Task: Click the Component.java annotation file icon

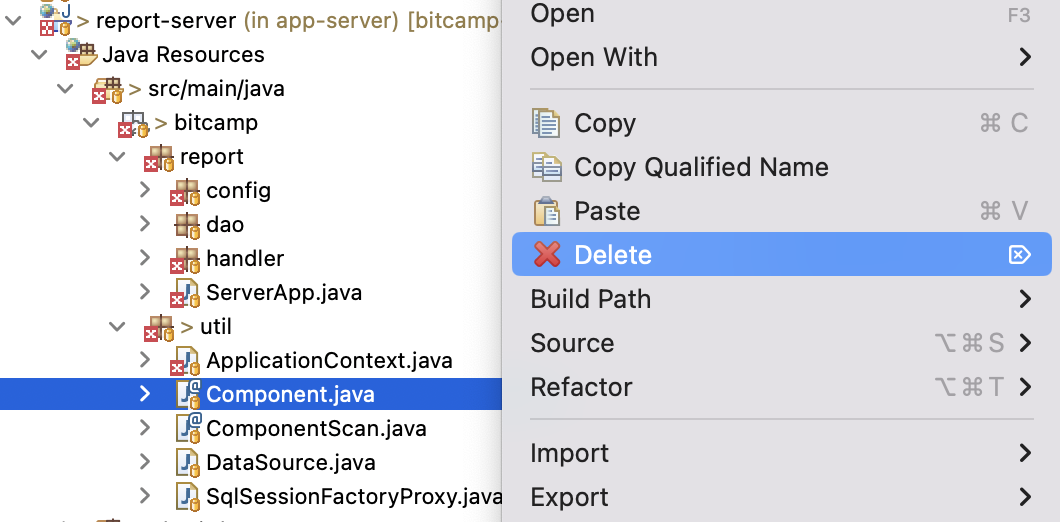Action: coord(189,394)
